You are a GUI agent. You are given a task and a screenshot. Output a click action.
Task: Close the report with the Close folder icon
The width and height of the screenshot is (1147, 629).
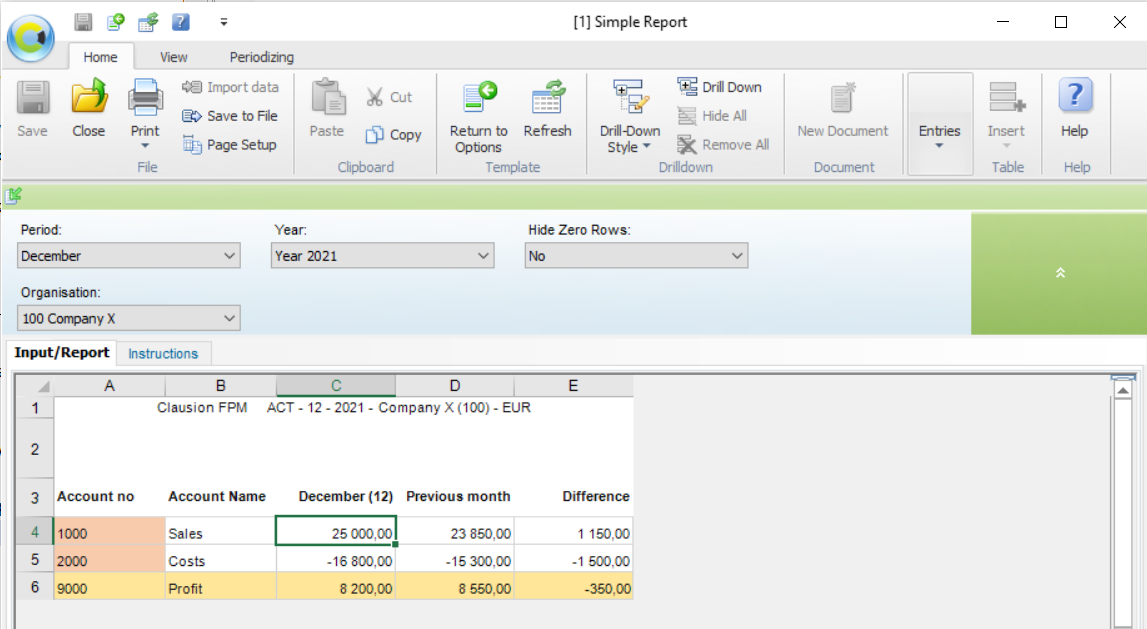point(89,109)
